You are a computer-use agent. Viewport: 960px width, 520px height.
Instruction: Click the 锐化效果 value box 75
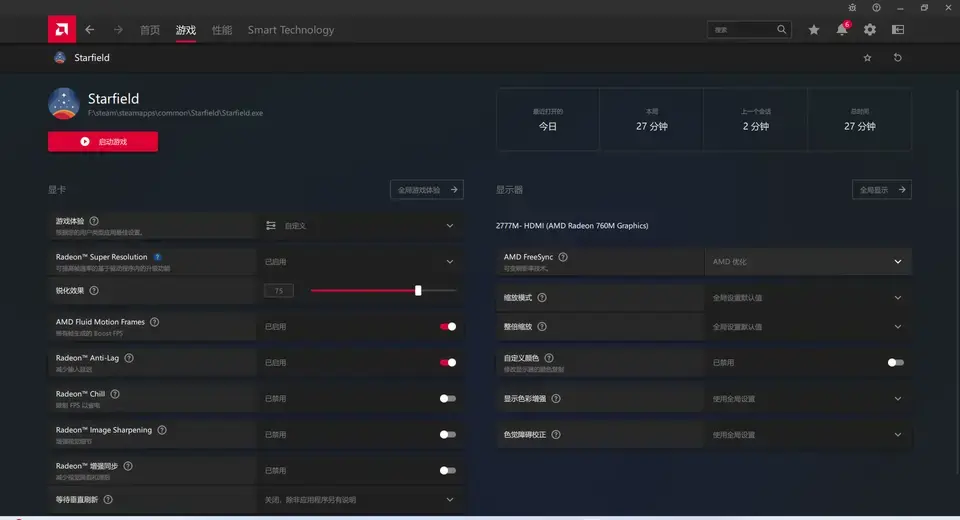click(x=279, y=291)
